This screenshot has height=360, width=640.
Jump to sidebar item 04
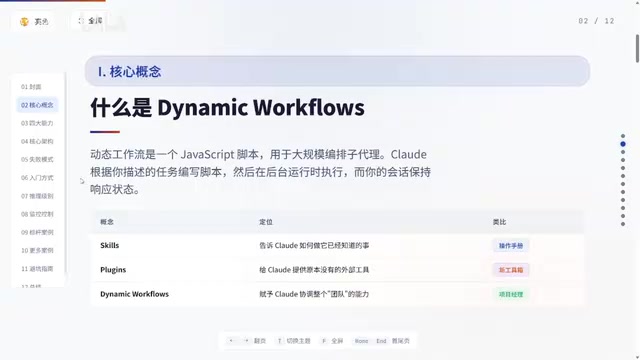pyautogui.click(x=37, y=141)
